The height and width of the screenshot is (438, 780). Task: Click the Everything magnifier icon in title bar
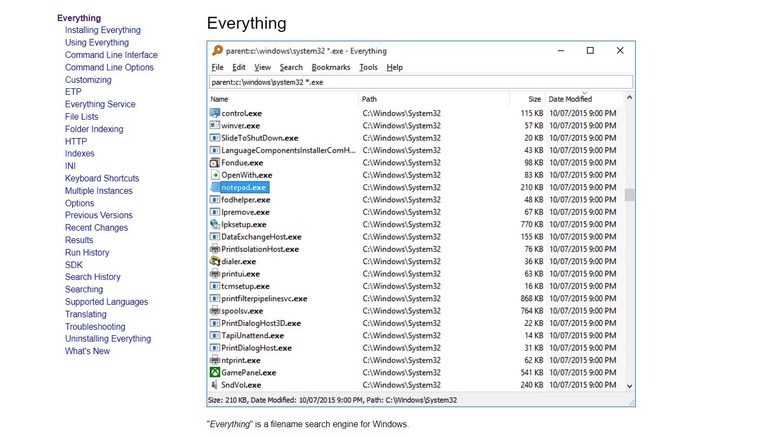pos(217,50)
